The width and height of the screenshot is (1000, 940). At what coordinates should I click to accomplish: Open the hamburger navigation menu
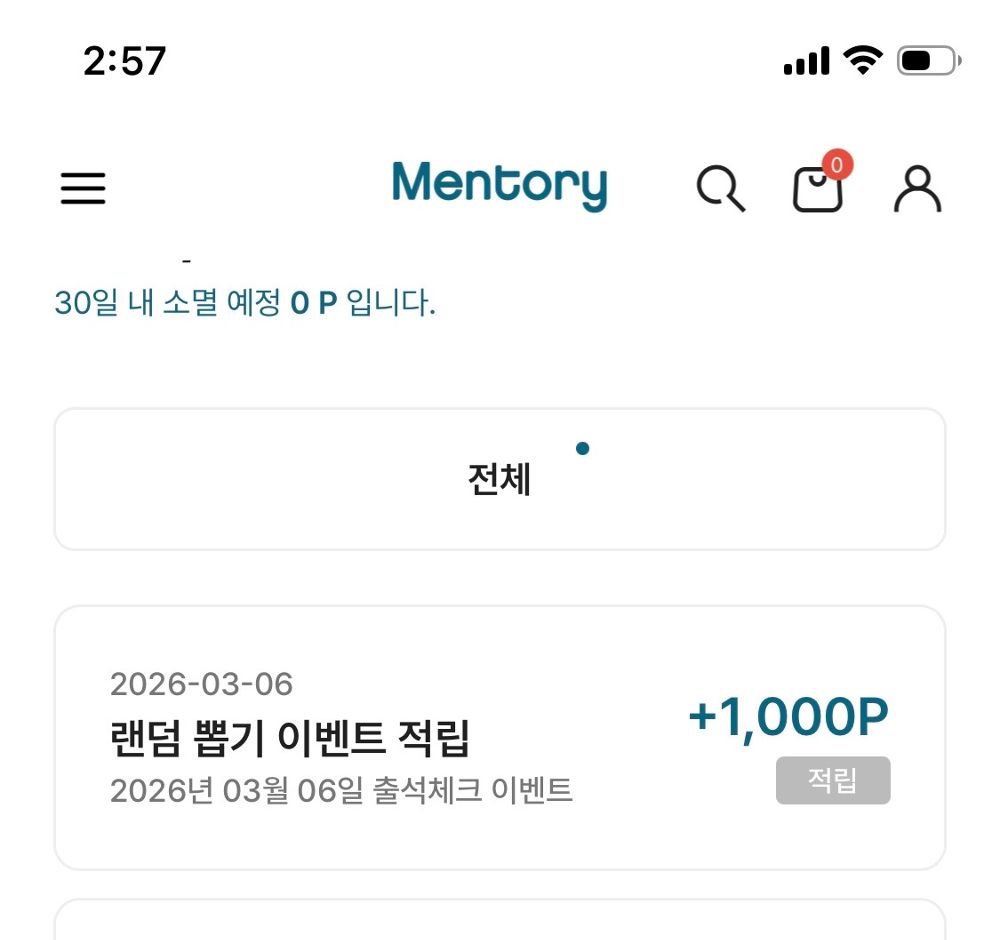pos(83,189)
